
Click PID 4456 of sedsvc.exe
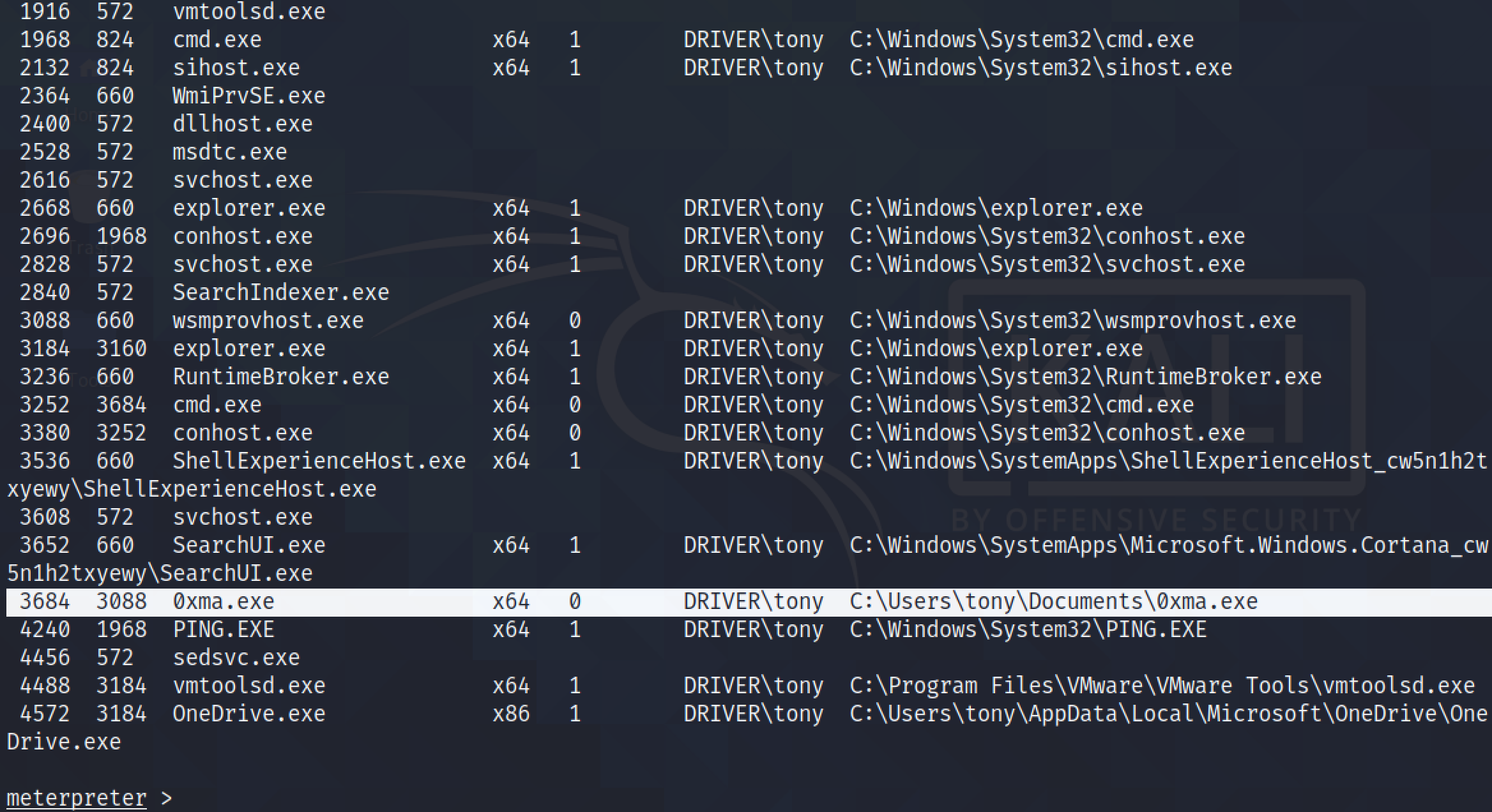click(45, 658)
